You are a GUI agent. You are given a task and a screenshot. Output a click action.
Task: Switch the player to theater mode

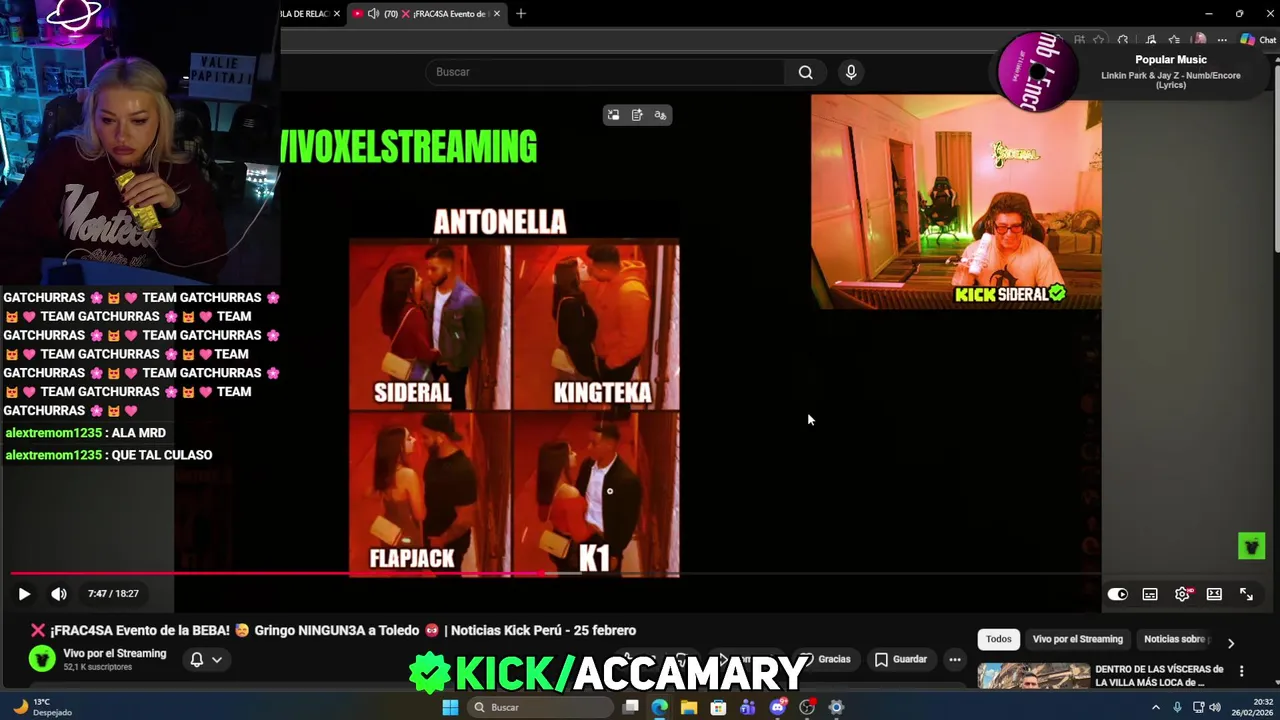tap(1214, 594)
